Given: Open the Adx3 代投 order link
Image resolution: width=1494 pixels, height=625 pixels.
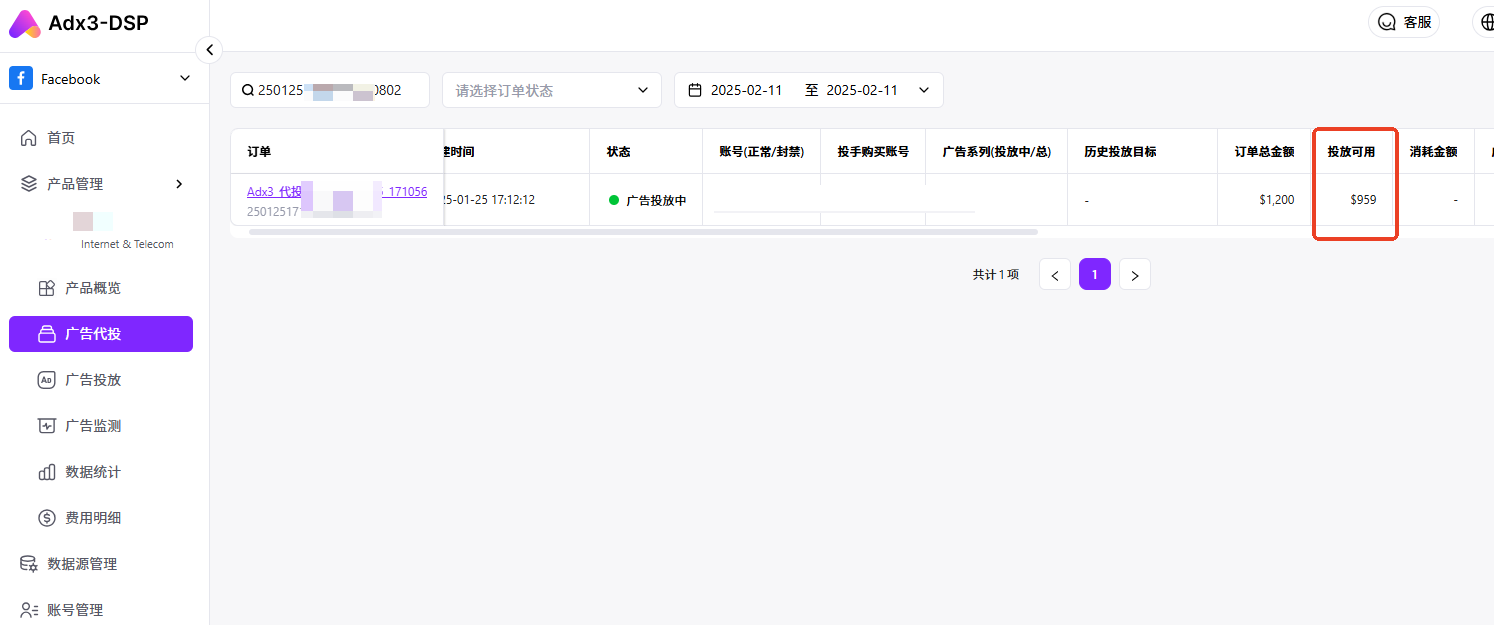Looking at the screenshot, I should [x=272, y=192].
